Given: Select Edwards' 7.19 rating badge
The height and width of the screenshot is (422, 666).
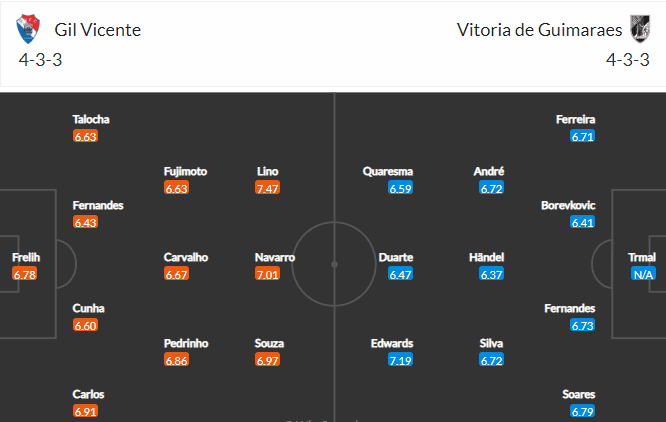Looking at the screenshot, I should pyautogui.click(x=400, y=360).
